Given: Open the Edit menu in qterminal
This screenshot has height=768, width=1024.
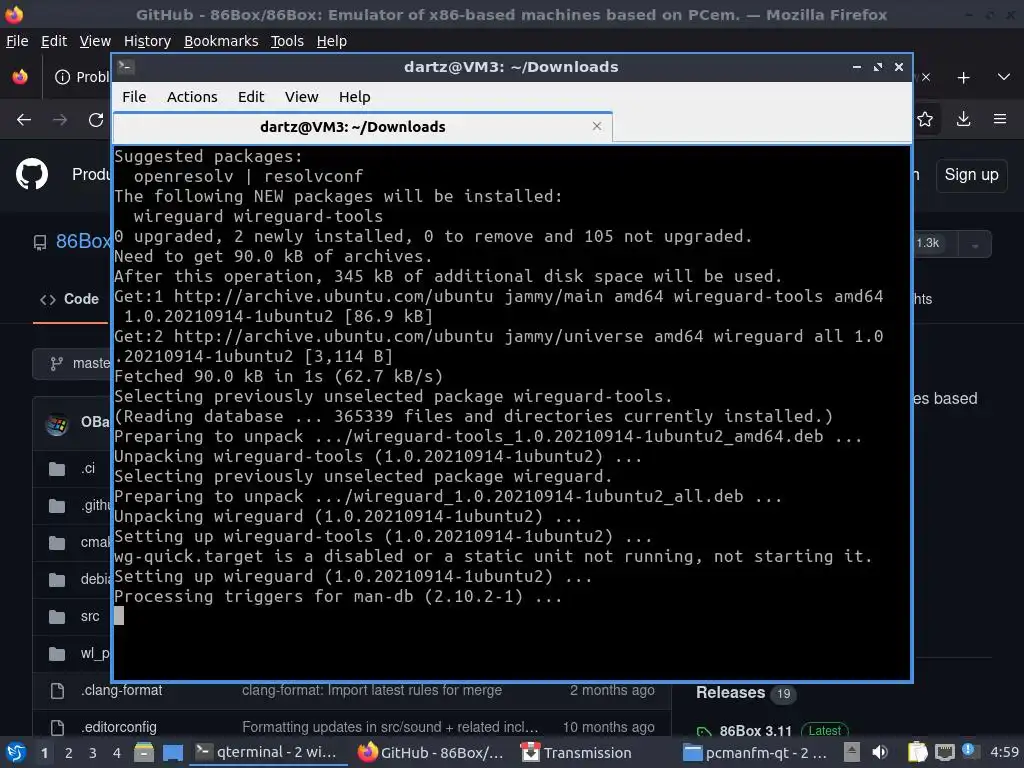Looking at the screenshot, I should coord(251,97).
